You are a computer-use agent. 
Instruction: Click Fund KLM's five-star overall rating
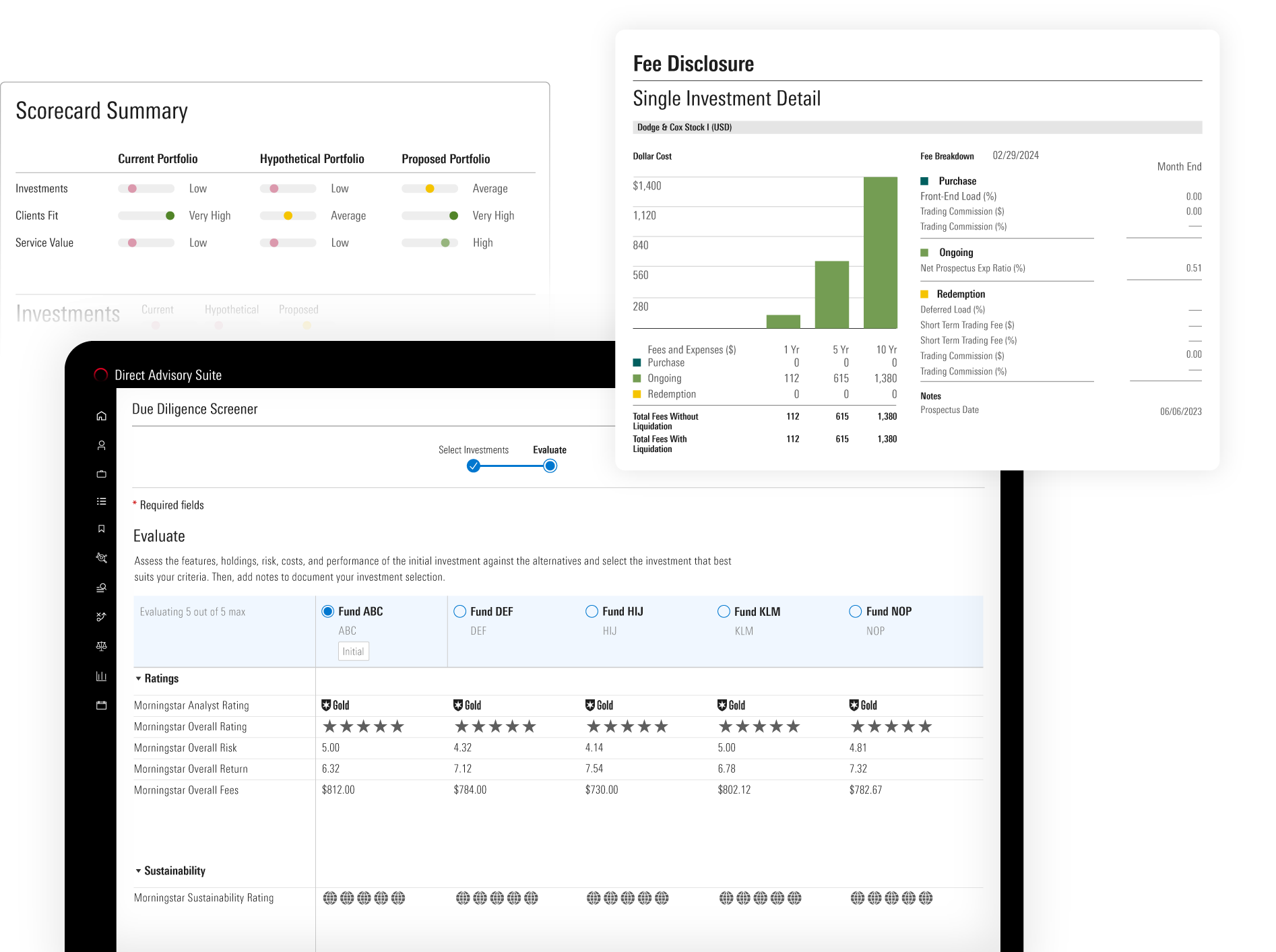[759, 726]
